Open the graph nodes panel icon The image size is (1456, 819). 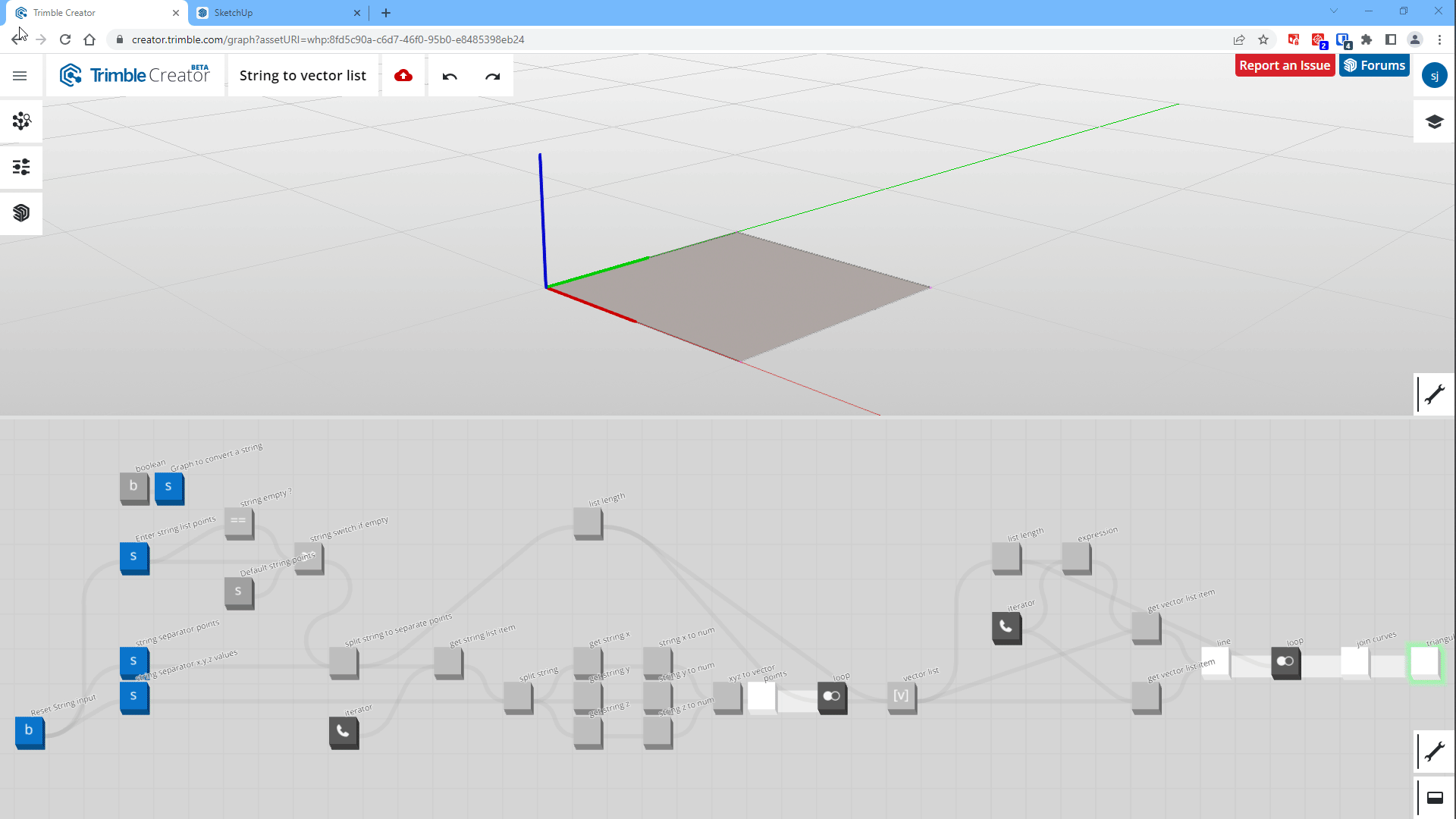21,121
